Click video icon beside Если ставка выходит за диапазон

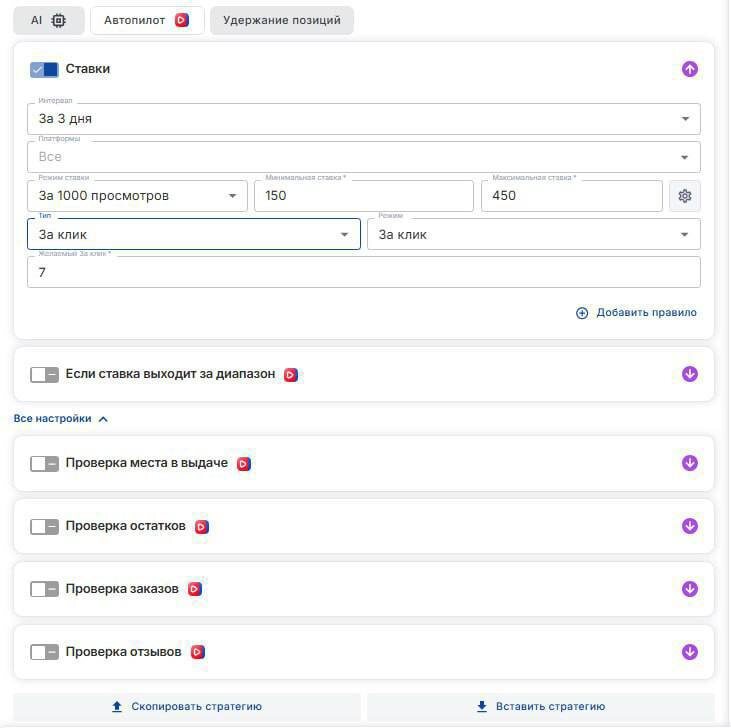tap(290, 375)
